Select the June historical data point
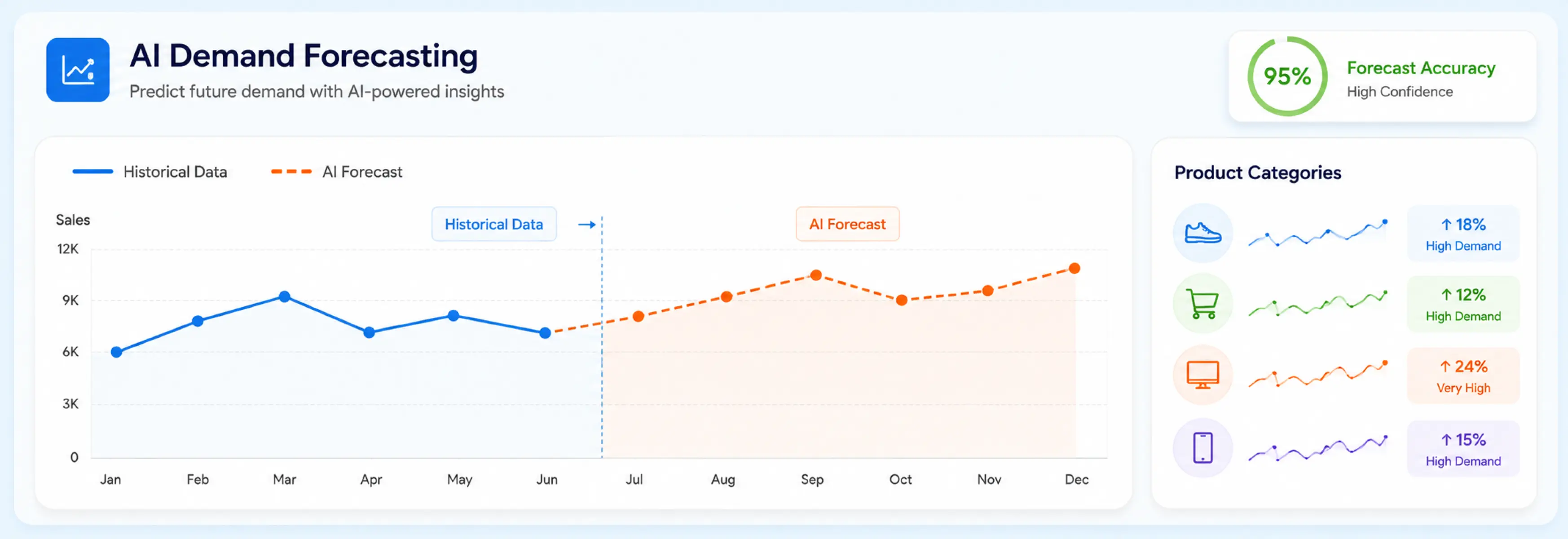Screen dimensions: 1568x539 (x=546, y=333)
